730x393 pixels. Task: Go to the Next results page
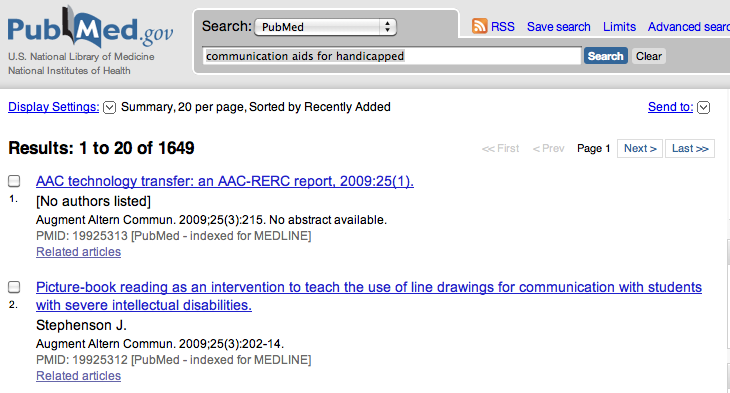(640, 149)
